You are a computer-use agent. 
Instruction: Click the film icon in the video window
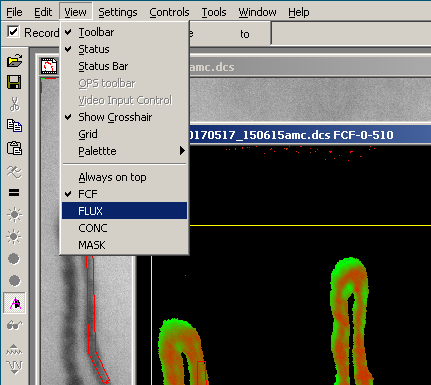pyautogui.click(x=49, y=66)
